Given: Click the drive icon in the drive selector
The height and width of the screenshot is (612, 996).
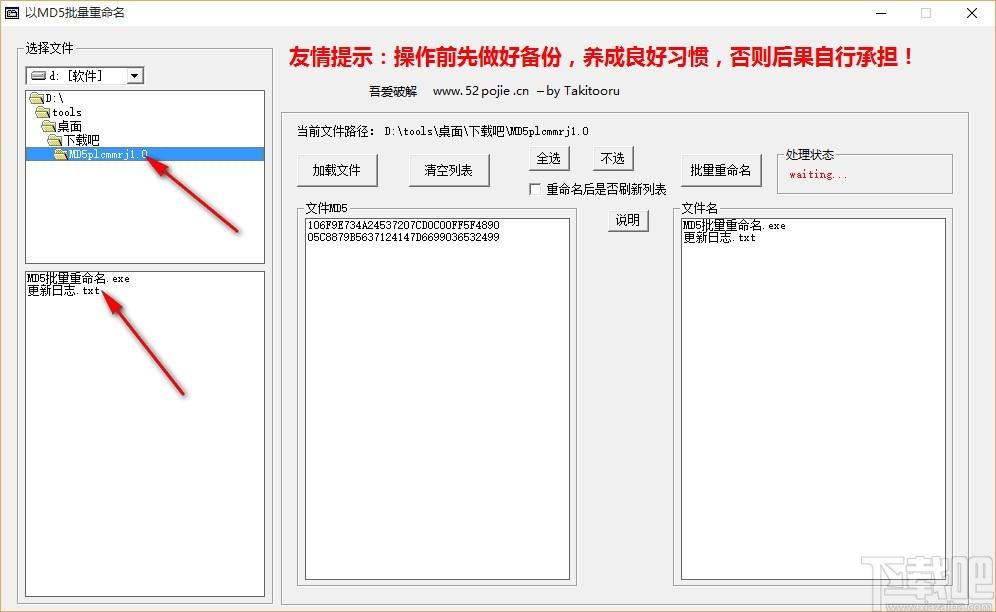Looking at the screenshot, I should click(x=39, y=76).
